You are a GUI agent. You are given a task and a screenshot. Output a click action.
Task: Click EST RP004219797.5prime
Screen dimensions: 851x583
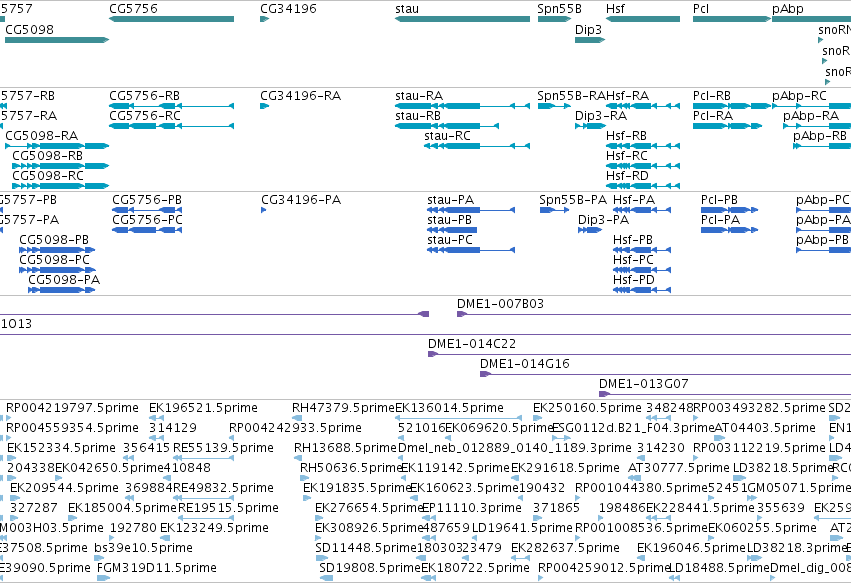pos(72,408)
